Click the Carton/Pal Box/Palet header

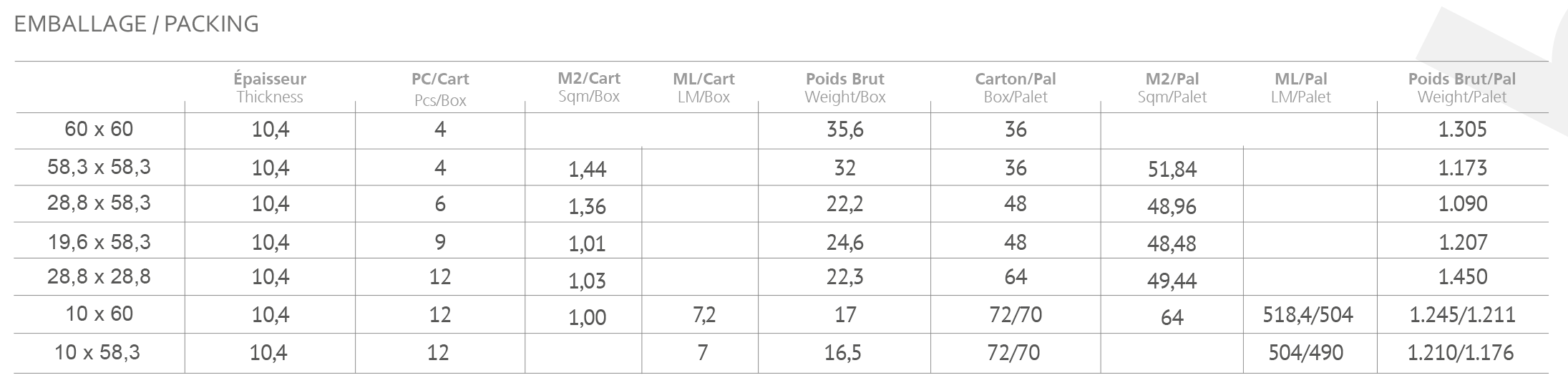pyautogui.click(x=1015, y=88)
